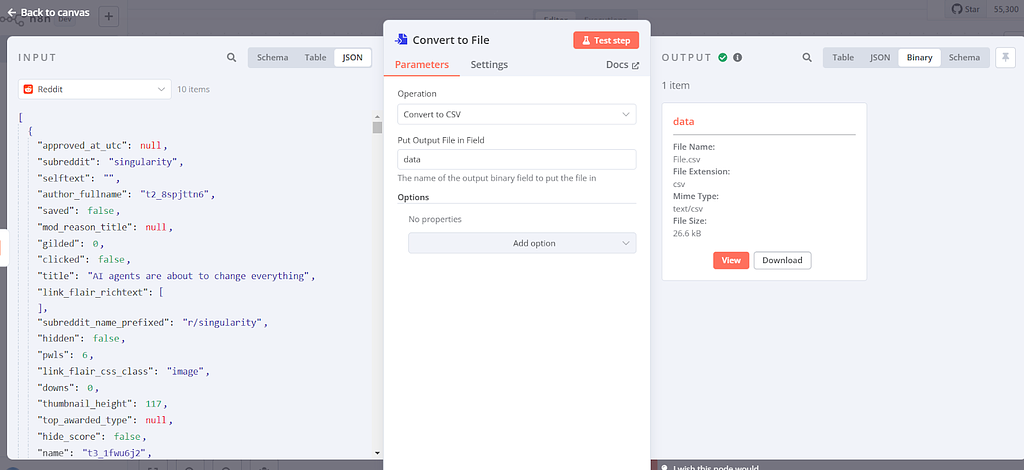
Task: Open GitHub Star button
Action: pyautogui.click(x=968, y=9)
